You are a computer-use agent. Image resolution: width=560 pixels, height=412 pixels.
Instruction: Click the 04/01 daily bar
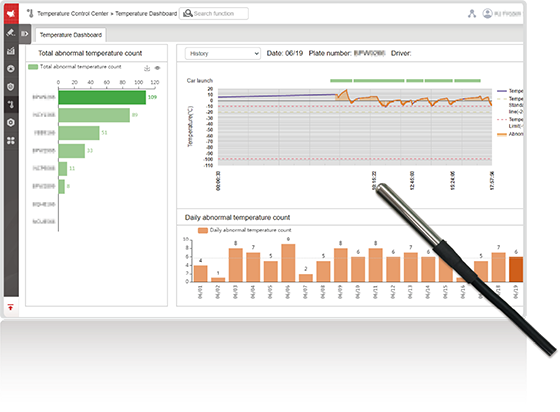200,273
